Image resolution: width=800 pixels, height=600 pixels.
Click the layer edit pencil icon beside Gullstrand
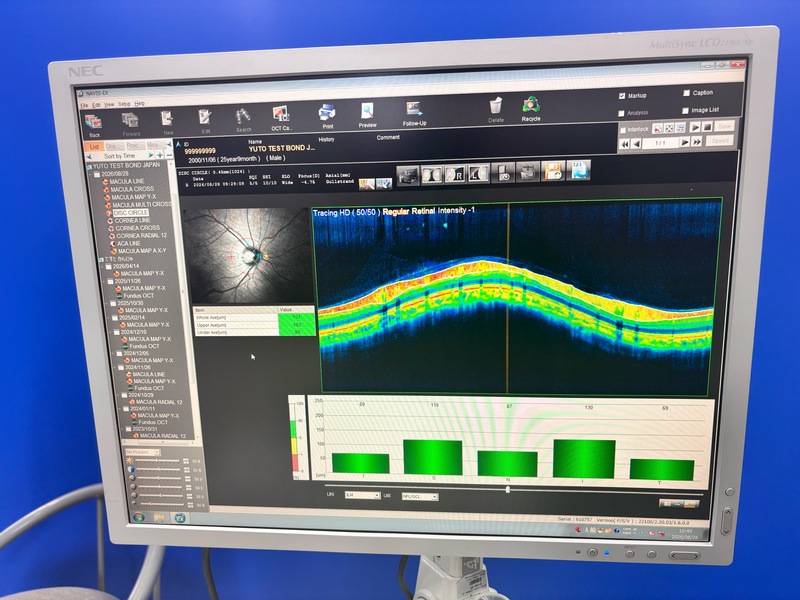[384, 183]
